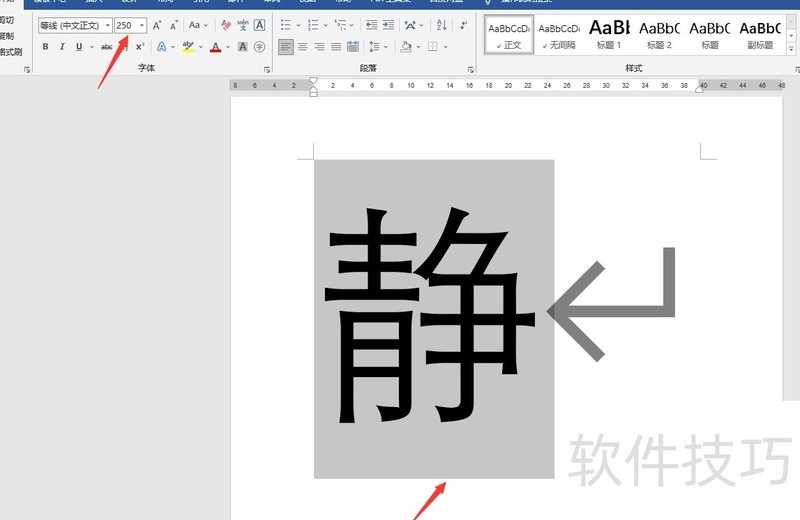800x520 pixels.
Task: Expand highlight color options arrow
Action: 201,47
